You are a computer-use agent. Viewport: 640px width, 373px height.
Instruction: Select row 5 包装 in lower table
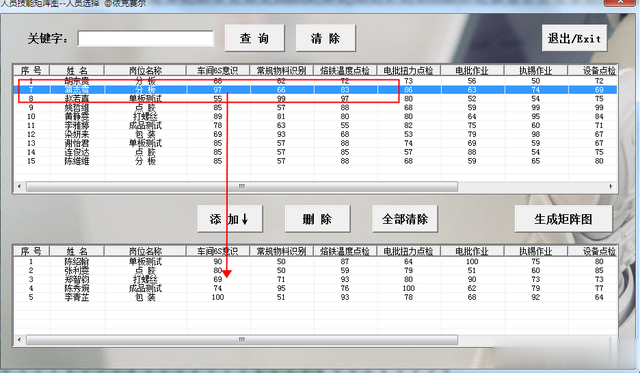coord(315,298)
